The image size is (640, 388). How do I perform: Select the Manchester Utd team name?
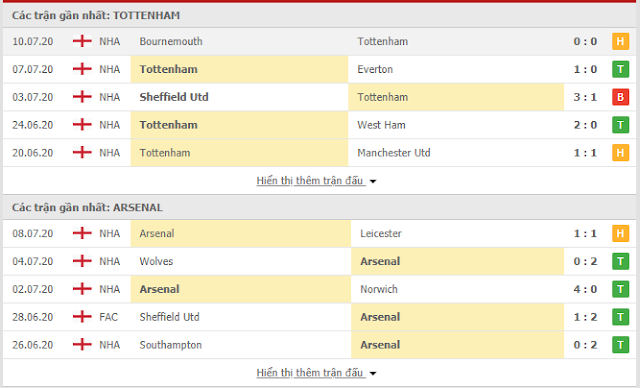[x=394, y=153]
